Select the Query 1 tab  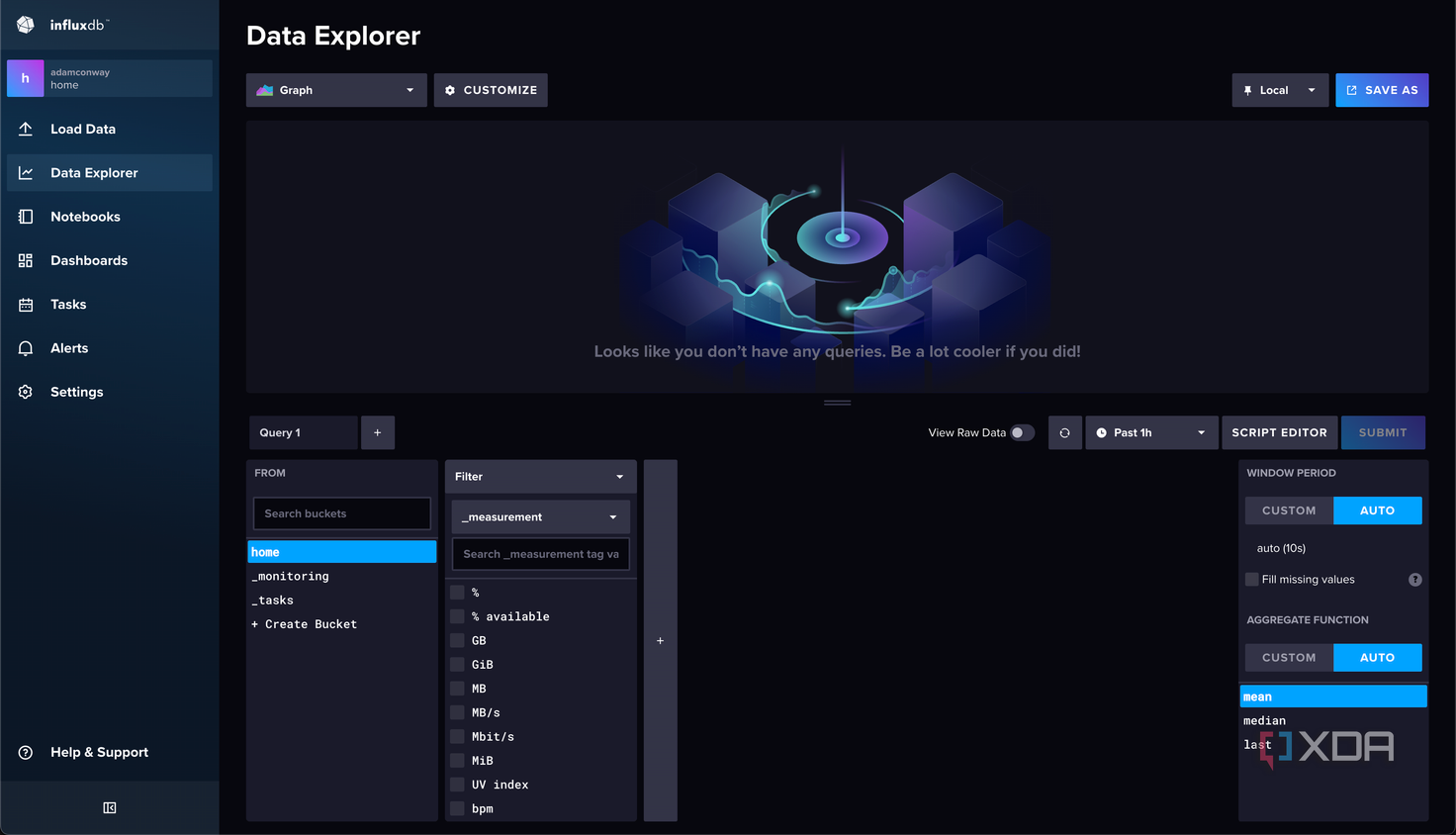coord(303,432)
